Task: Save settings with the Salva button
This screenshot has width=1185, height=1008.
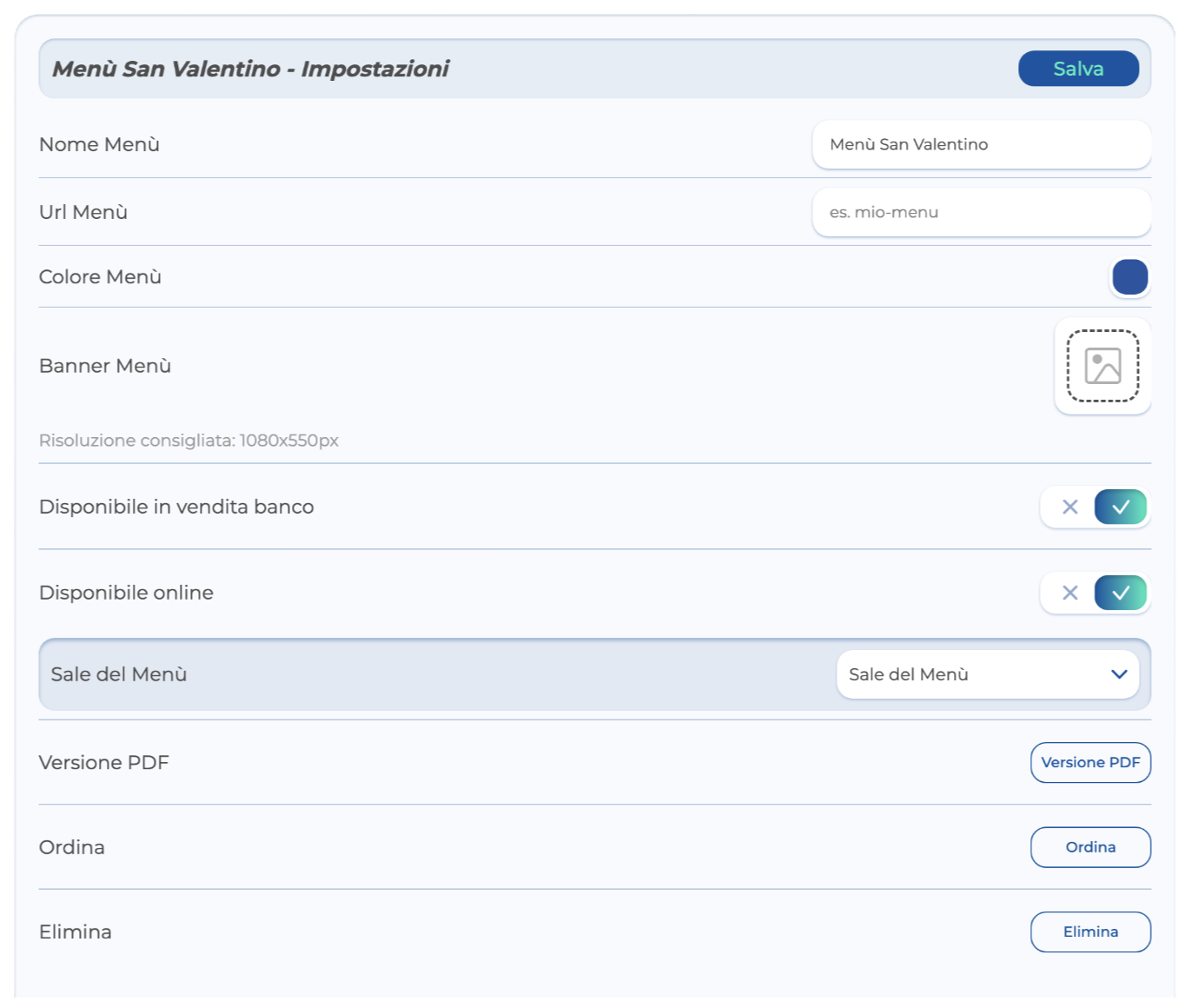Action: coord(1078,69)
